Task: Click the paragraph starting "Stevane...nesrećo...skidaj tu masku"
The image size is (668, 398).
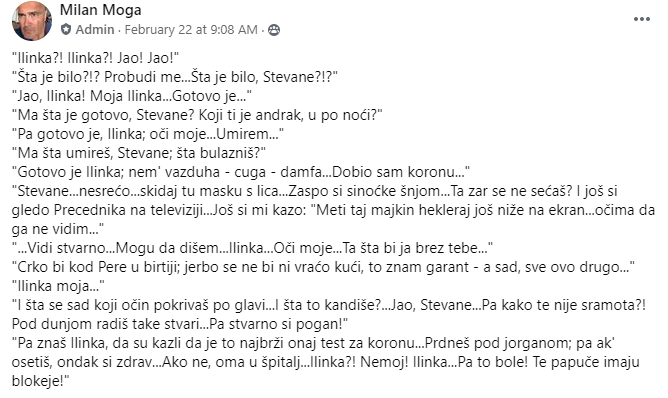Action: point(333,210)
